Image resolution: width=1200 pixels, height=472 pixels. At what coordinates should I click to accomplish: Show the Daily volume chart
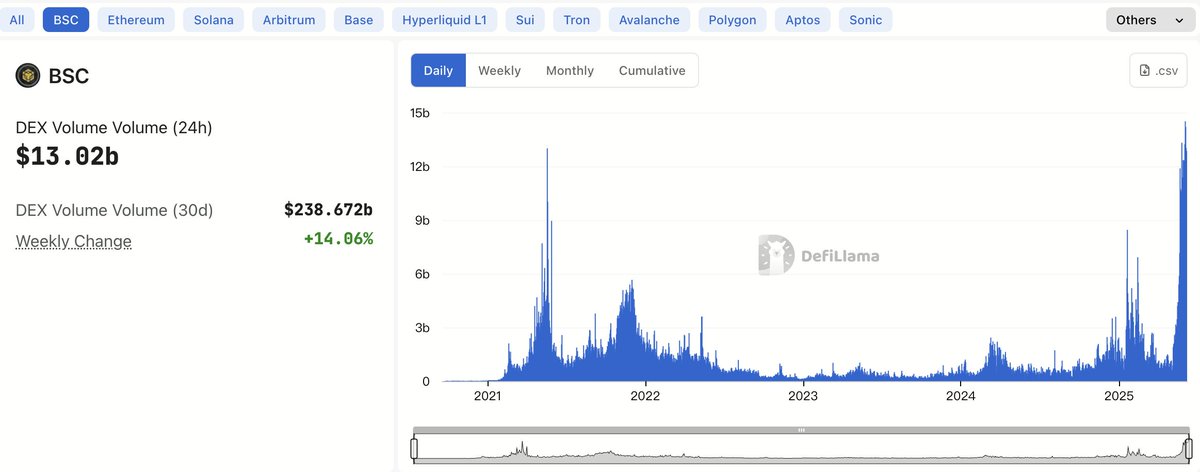point(438,70)
